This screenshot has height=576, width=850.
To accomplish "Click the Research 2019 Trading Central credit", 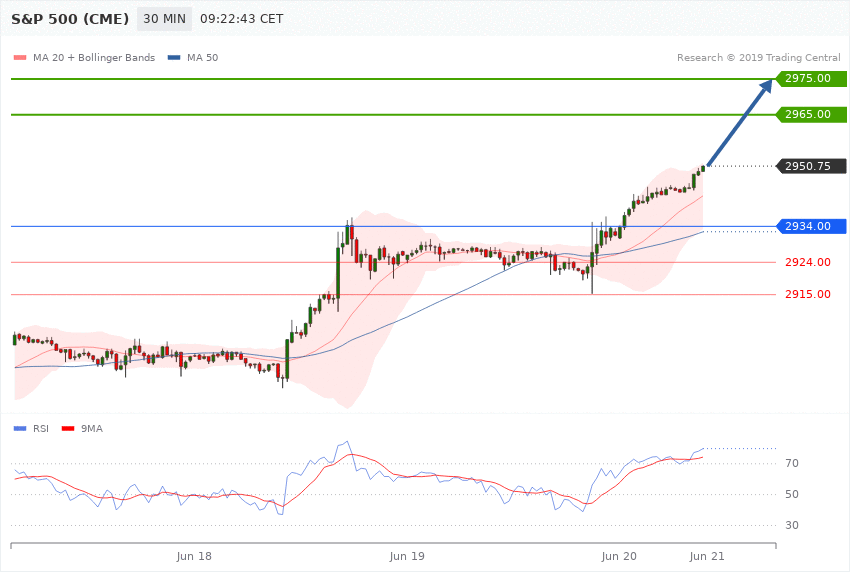I will tap(758, 57).
